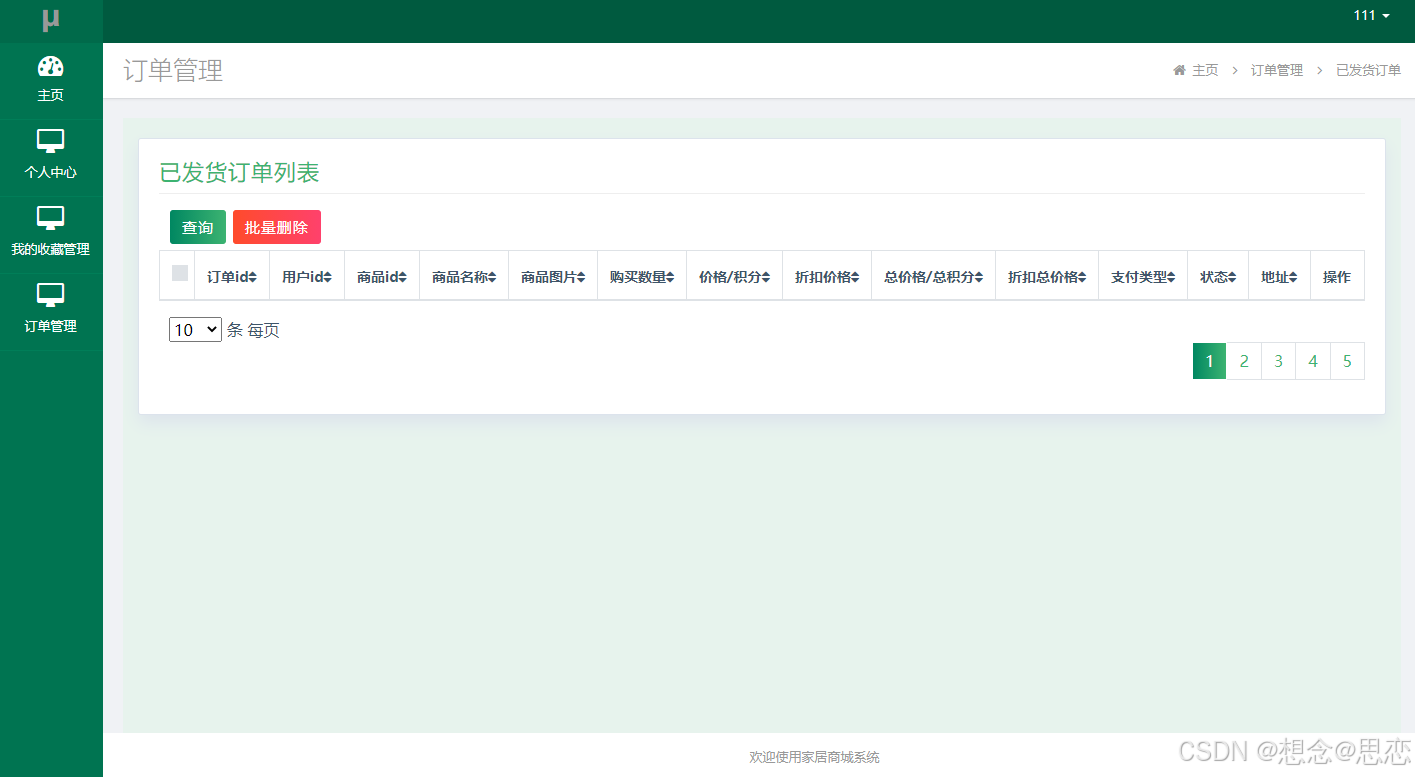Viewport: 1415px width, 777px height.
Task: Click the dashboard gauge icon for 主页
Action: (x=50, y=66)
